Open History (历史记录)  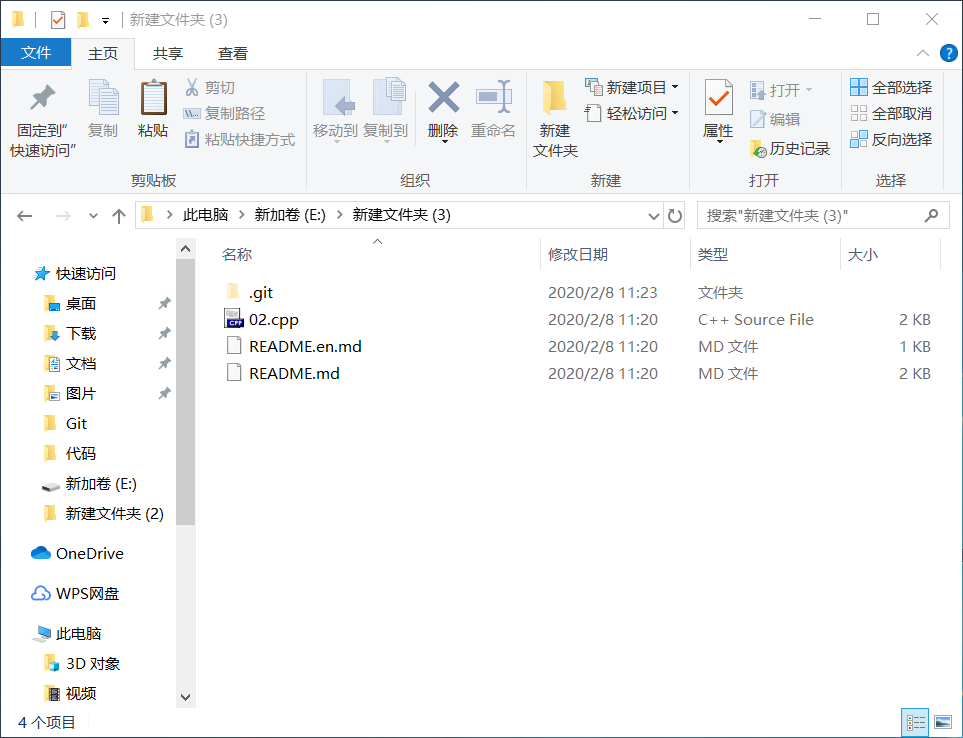pos(790,149)
